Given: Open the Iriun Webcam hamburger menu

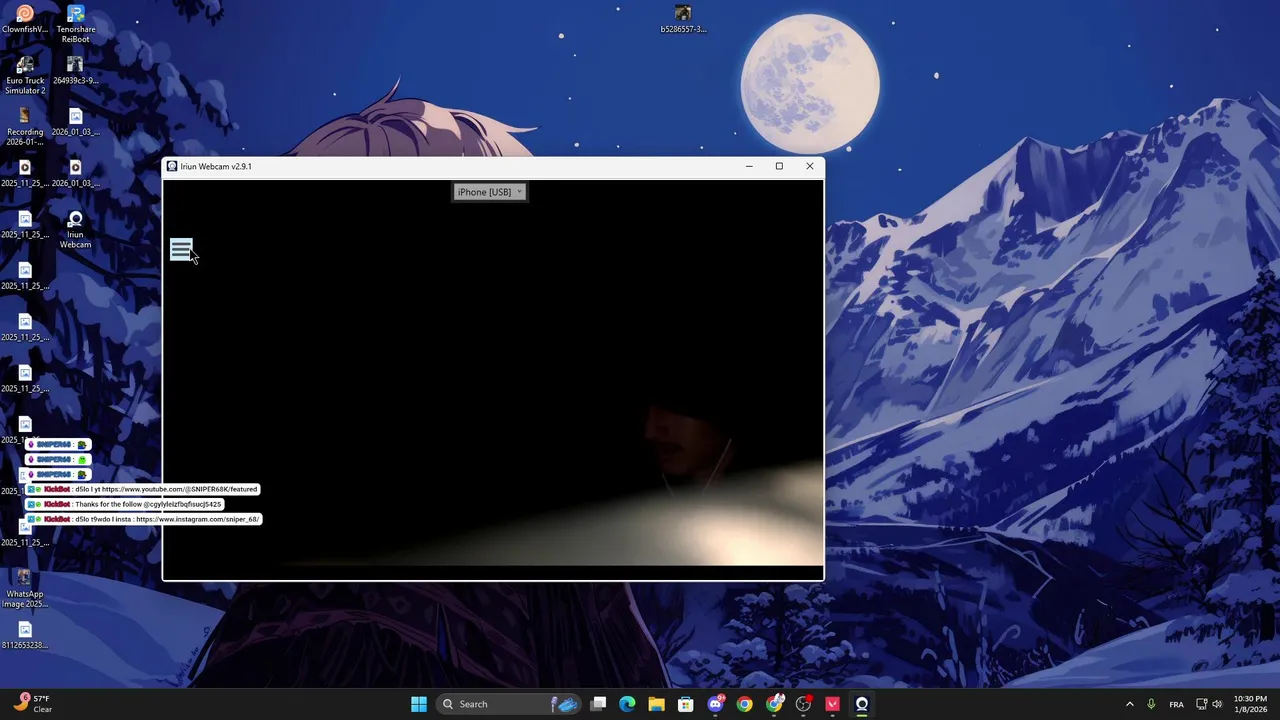Looking at the screenshot, I should (x=181, y=250).
